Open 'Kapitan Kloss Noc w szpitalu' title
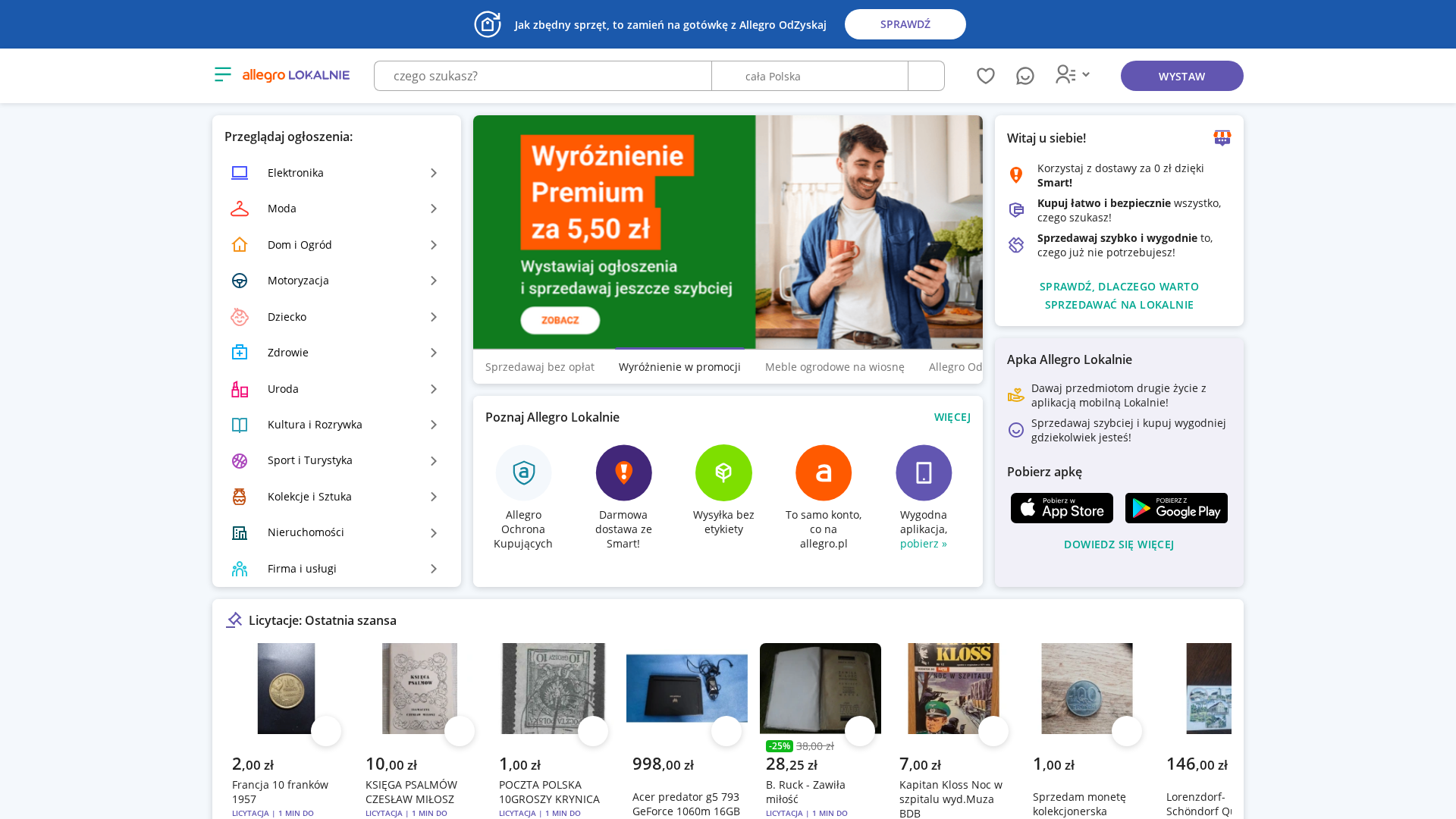 pos(951,799)
